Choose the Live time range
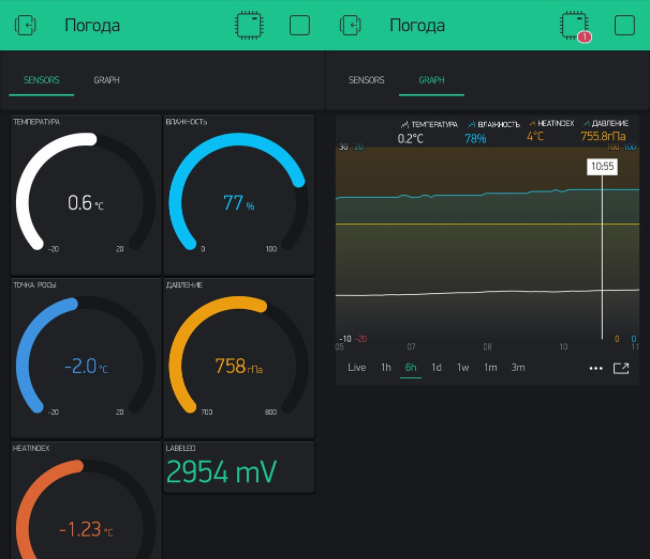The height and width of the screenshot is (559, 650). pos(357,367)
